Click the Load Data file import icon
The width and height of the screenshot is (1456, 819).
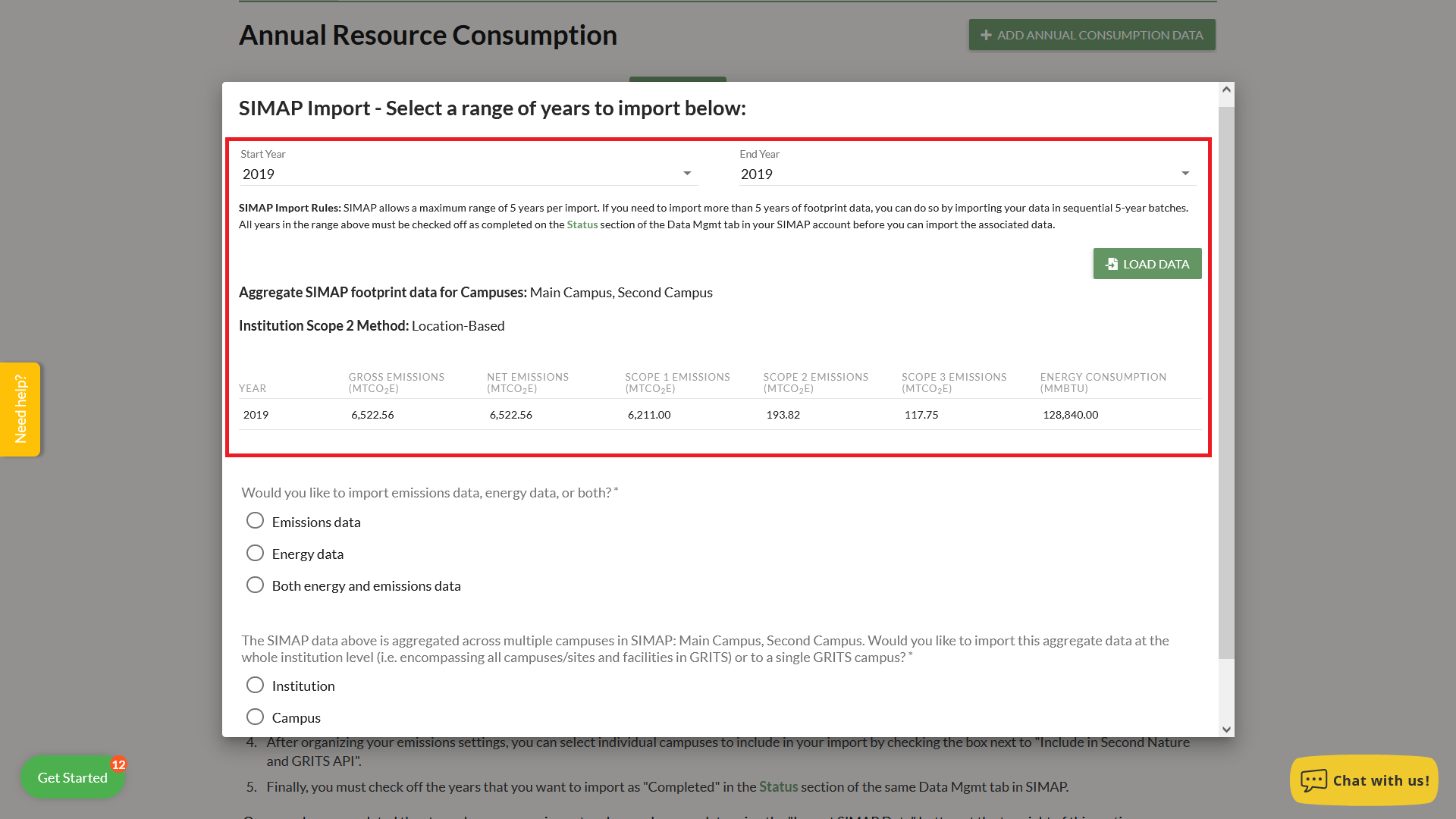(1112, 264)
